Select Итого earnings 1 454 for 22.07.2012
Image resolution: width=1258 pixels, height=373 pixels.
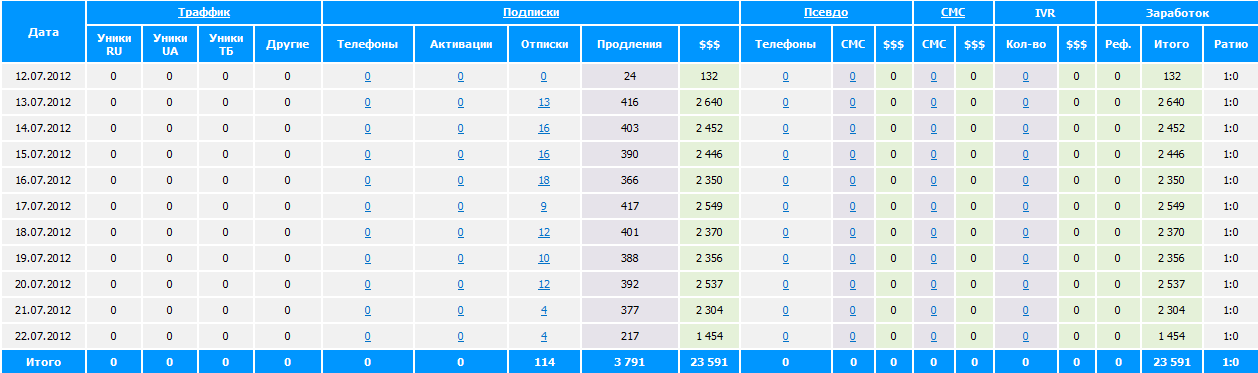coord(1170,336)
